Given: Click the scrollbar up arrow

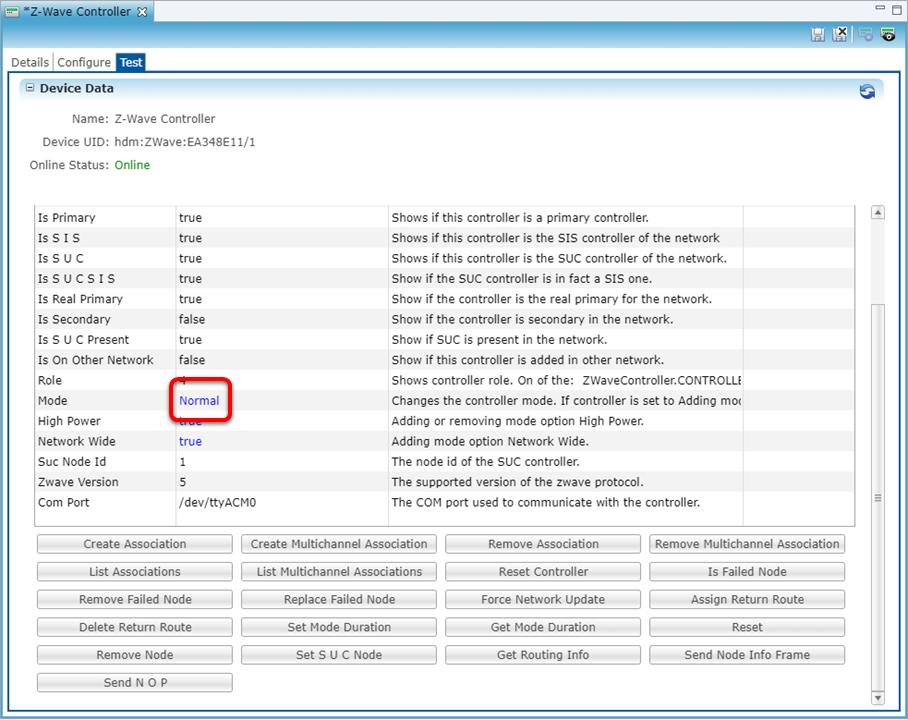Looking at the screenshot, I should pos(878,213).
